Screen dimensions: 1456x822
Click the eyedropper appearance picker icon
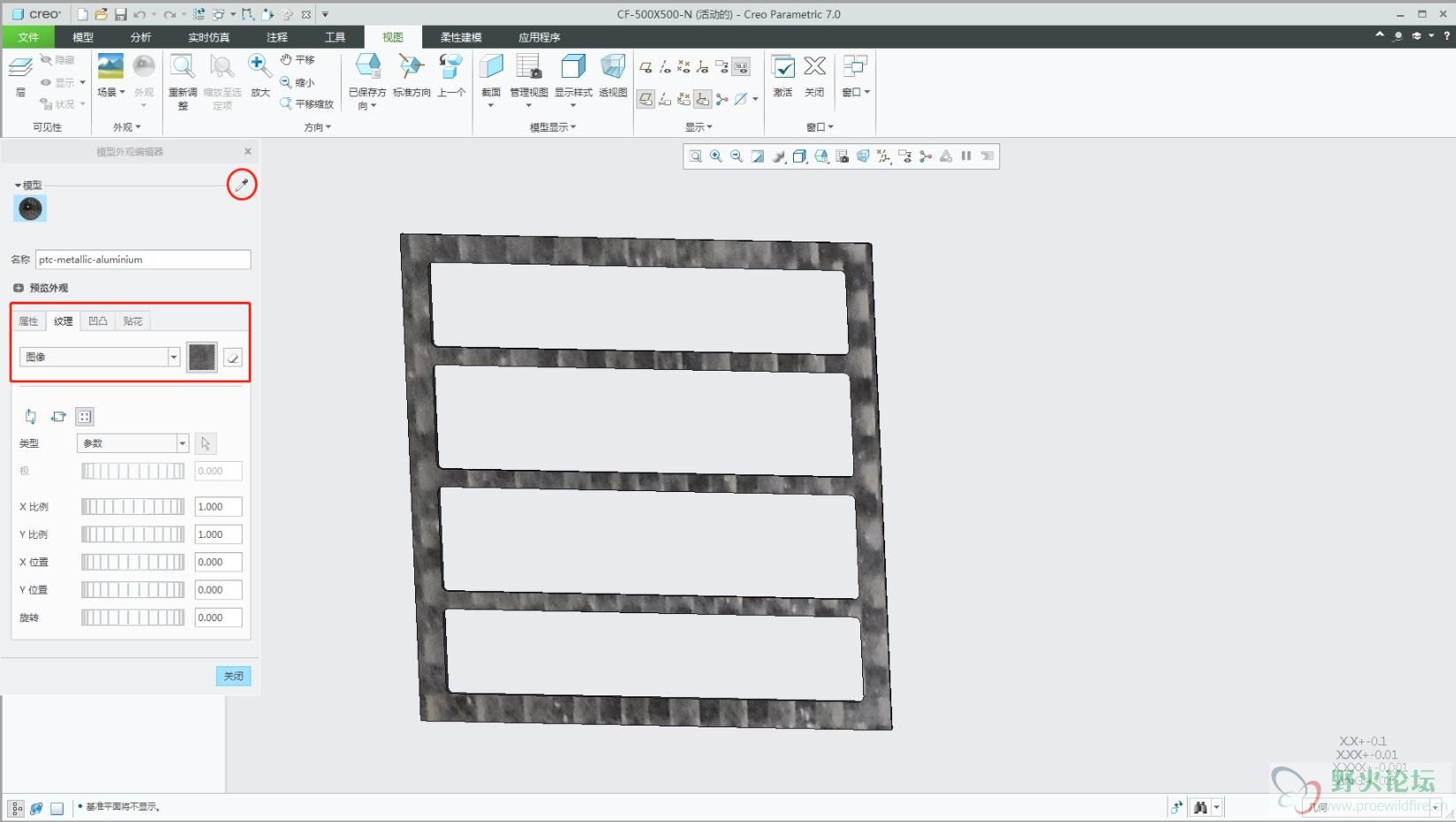tap(242, 185)
